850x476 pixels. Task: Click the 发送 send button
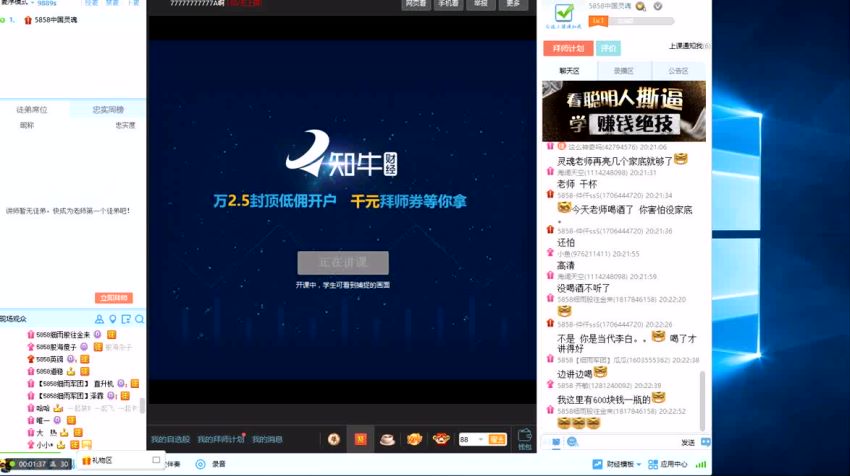click(x=687, y=442)
